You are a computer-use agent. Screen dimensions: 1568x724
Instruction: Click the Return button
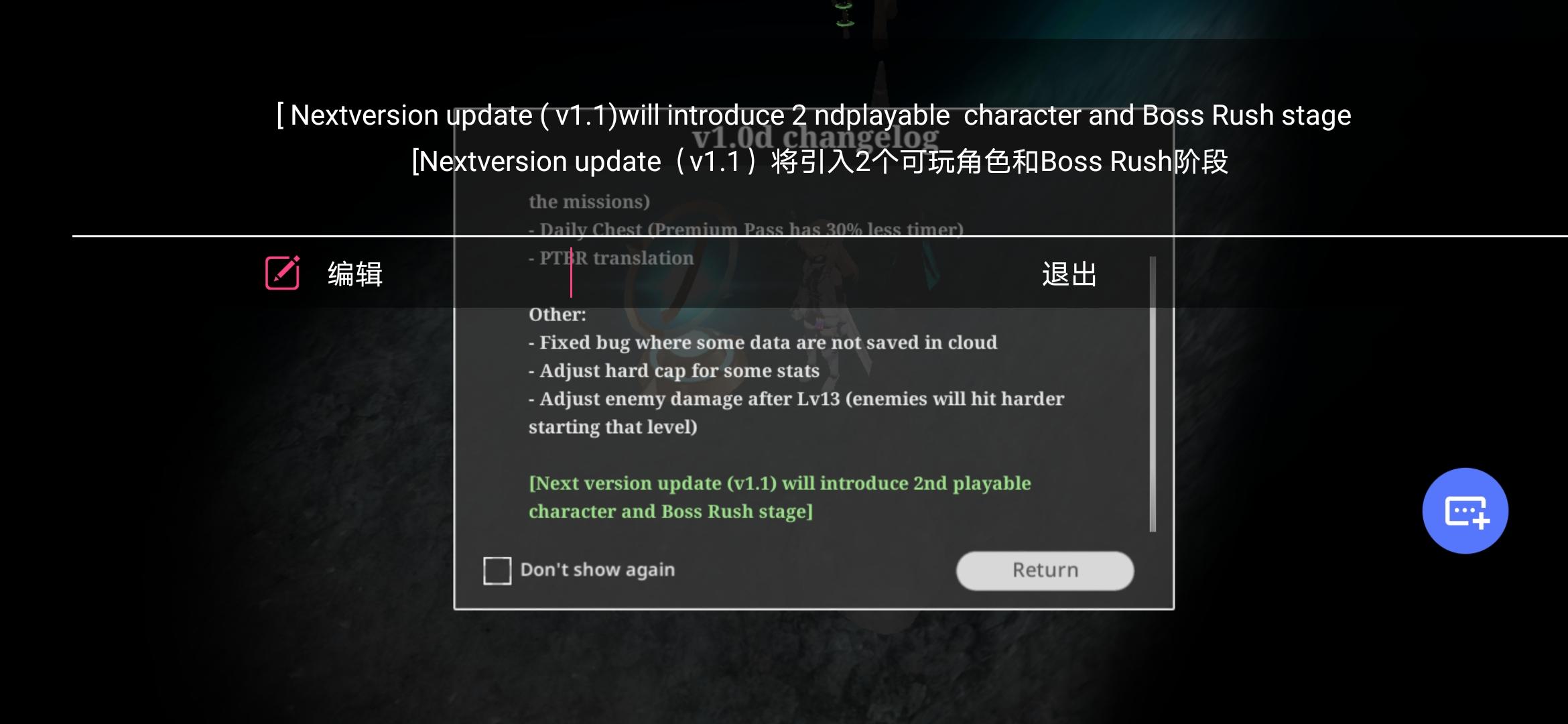pyautogui.click(x=1045, y=570)
